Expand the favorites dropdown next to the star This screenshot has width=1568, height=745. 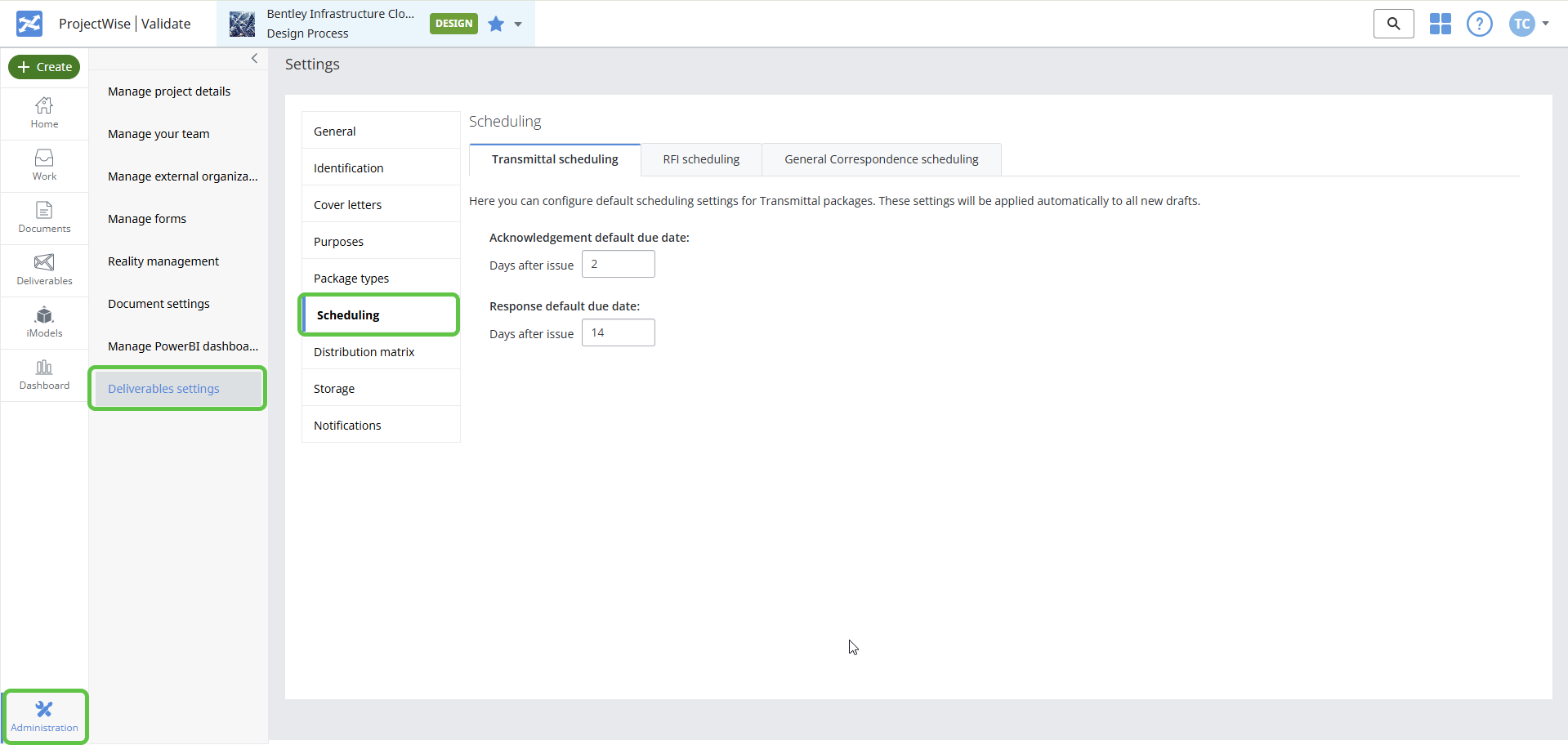[x=516, y=25]
